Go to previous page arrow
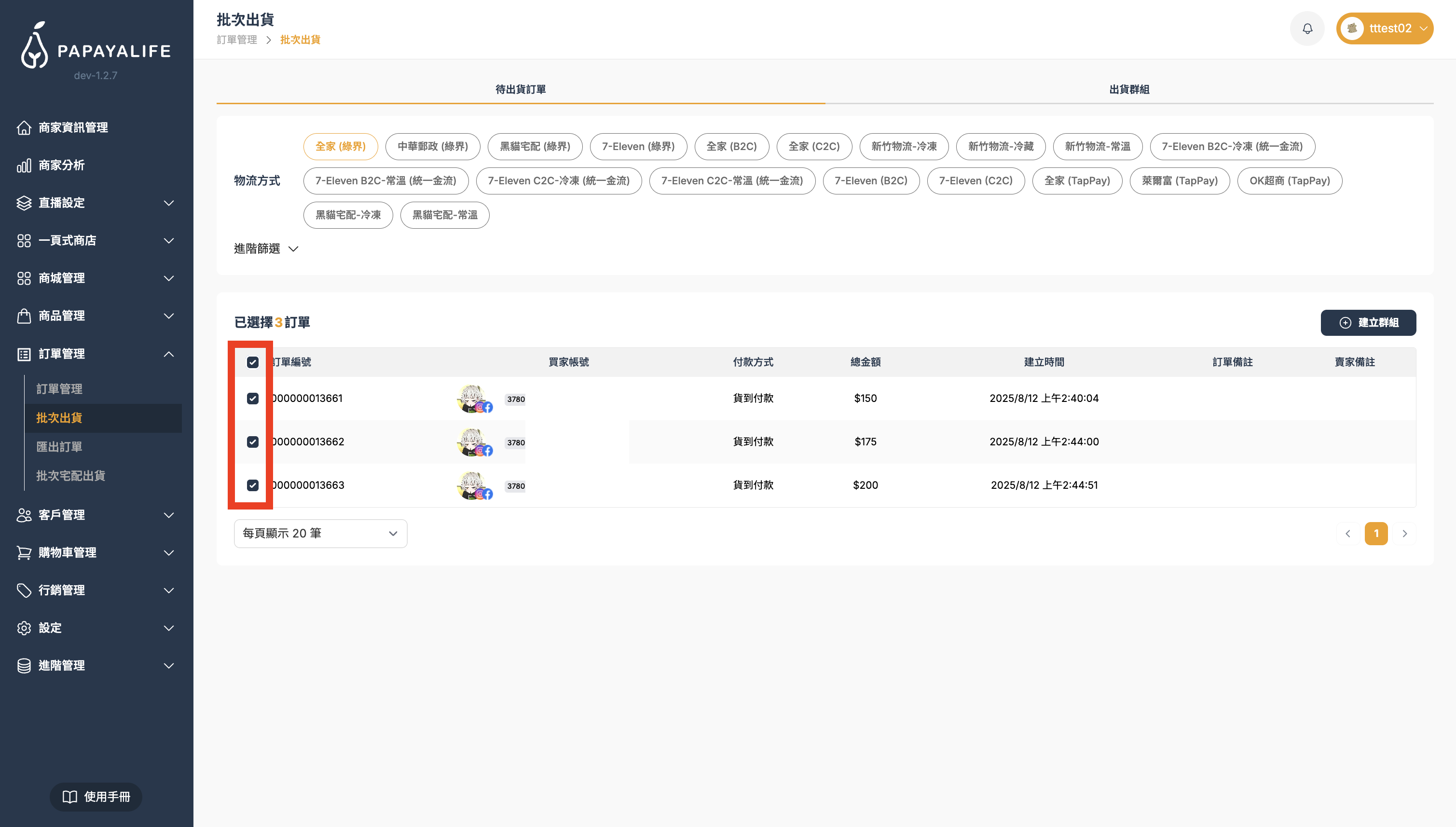 coord(1347,533)
